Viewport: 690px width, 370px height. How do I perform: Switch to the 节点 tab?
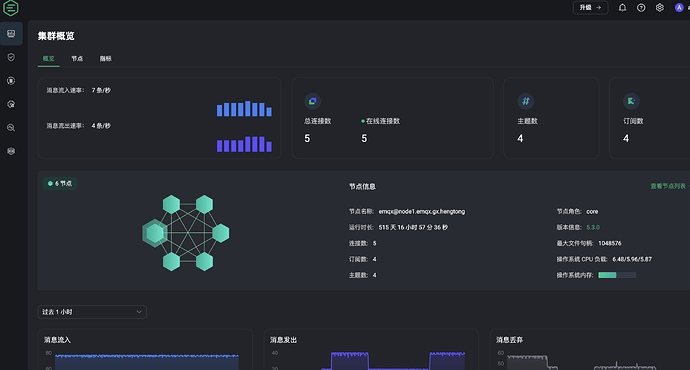[x=77, y=59]
